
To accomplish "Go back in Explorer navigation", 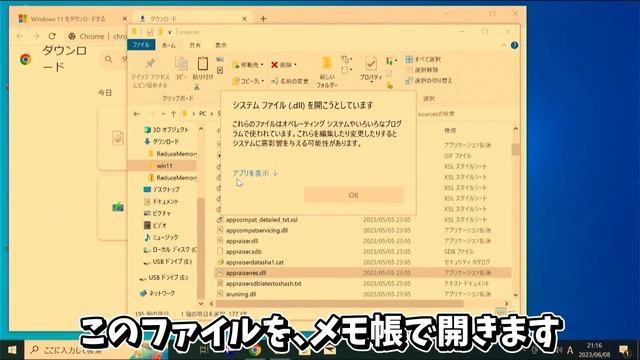I will click(137, 114).
